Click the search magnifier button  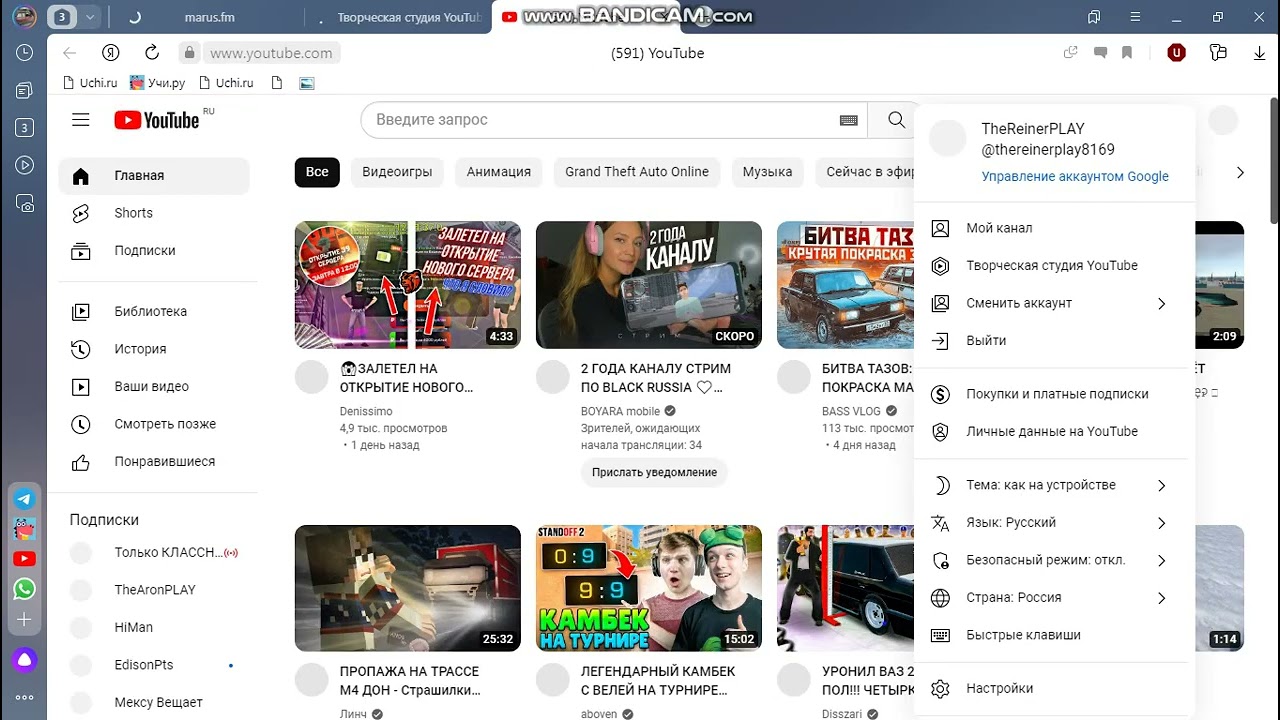click(x=896, y=120)
